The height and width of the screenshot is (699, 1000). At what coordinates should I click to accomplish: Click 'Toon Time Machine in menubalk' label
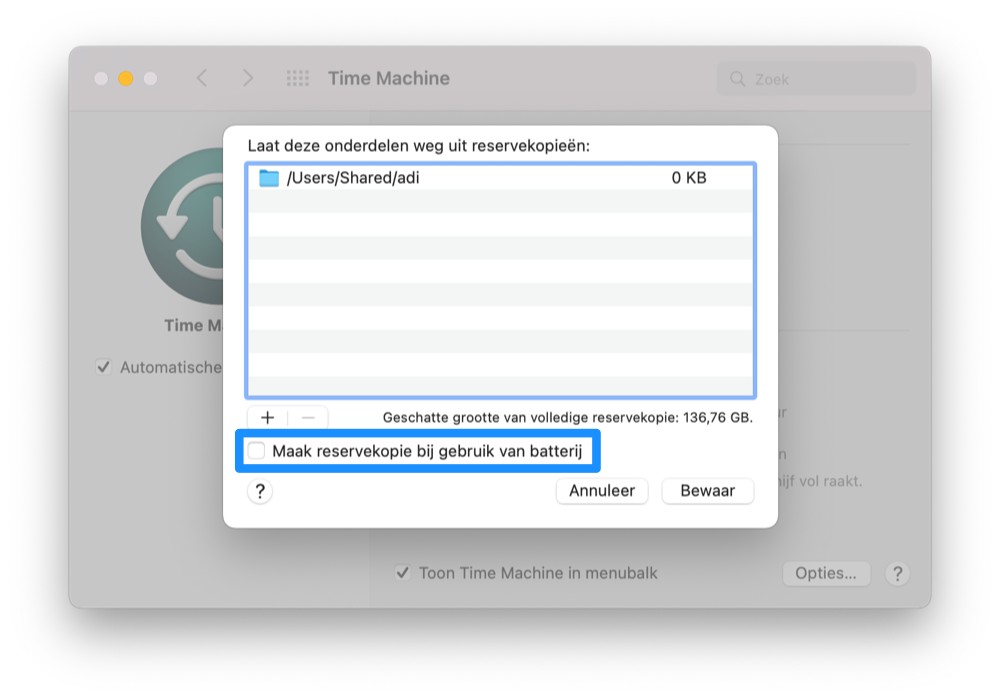pos(538,573)
